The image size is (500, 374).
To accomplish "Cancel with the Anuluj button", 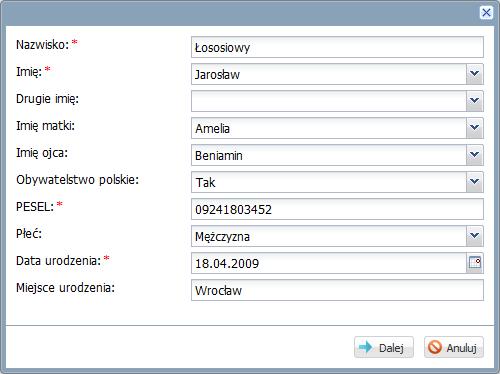I will click(x=454, y=347).
